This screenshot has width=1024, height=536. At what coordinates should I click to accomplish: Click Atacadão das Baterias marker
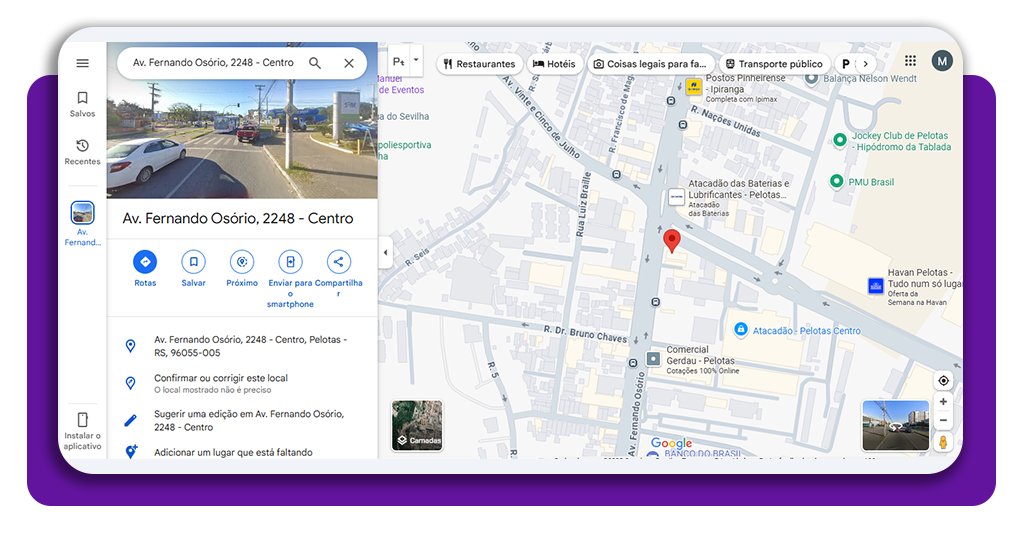point(676,196)
